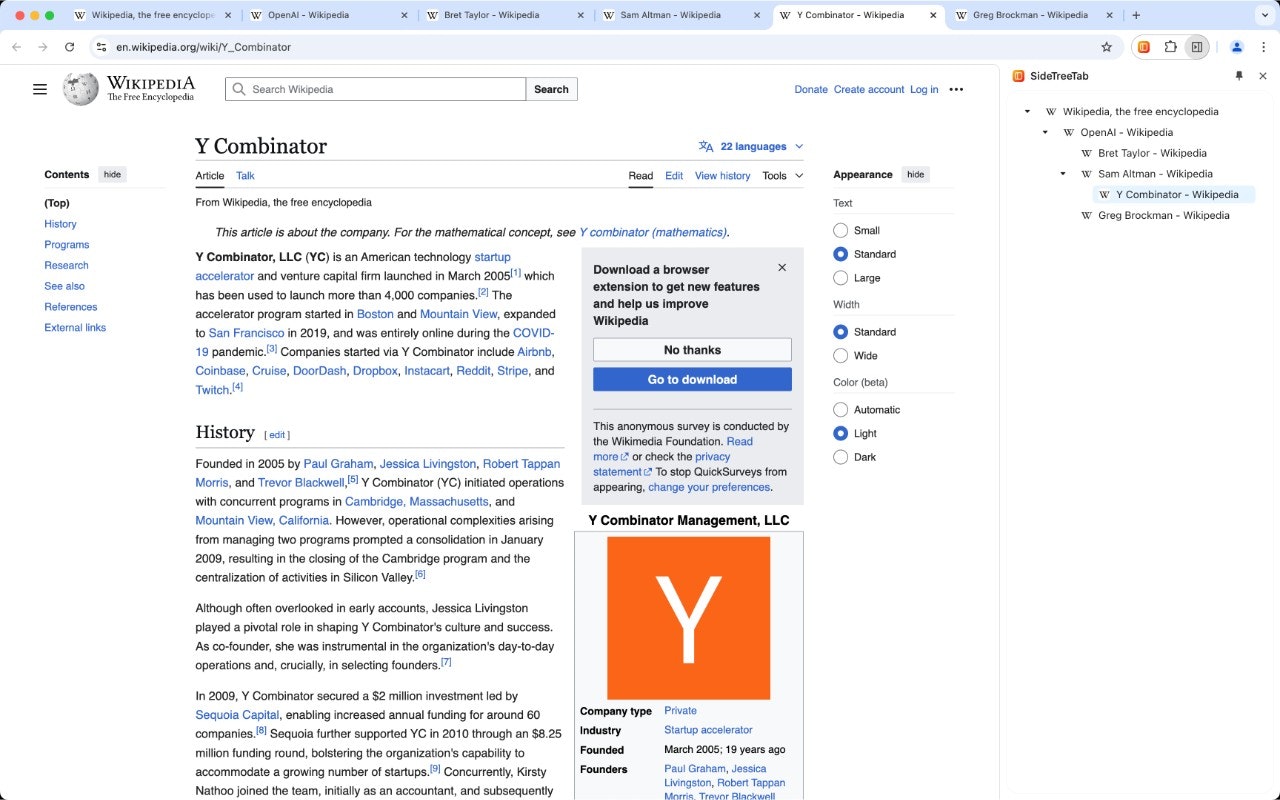Go to Wikipedia home via globe logo
Viewport: 1280px width, 800px height.
[x=81, y=89]
